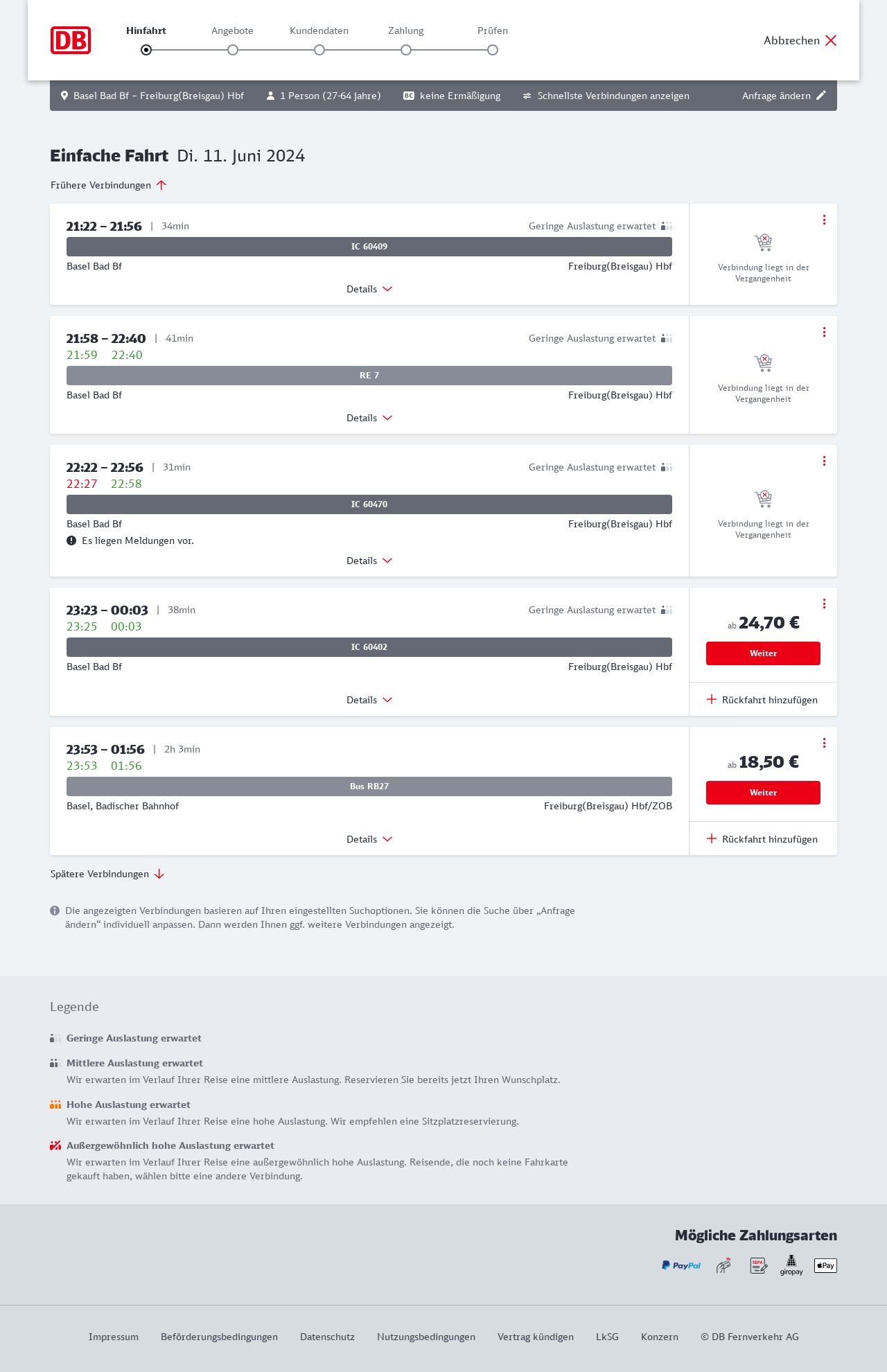The width and height of the screenshot is (887, 1372).
Task: Open three-dot menu for RE 7 connection
Action: [824, 332]
